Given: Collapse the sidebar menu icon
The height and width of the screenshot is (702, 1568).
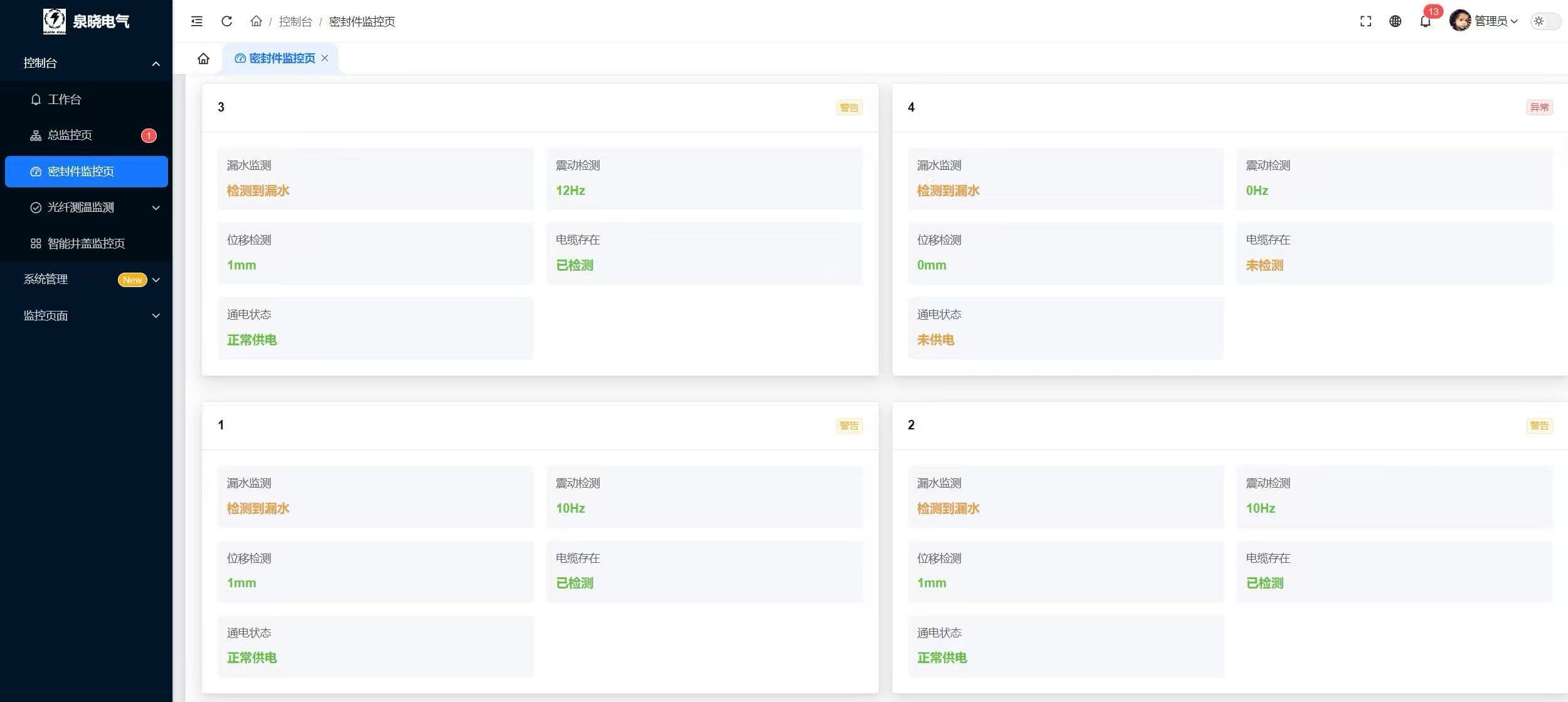Looking at the screenshot, I should click(x=197, y=21).
